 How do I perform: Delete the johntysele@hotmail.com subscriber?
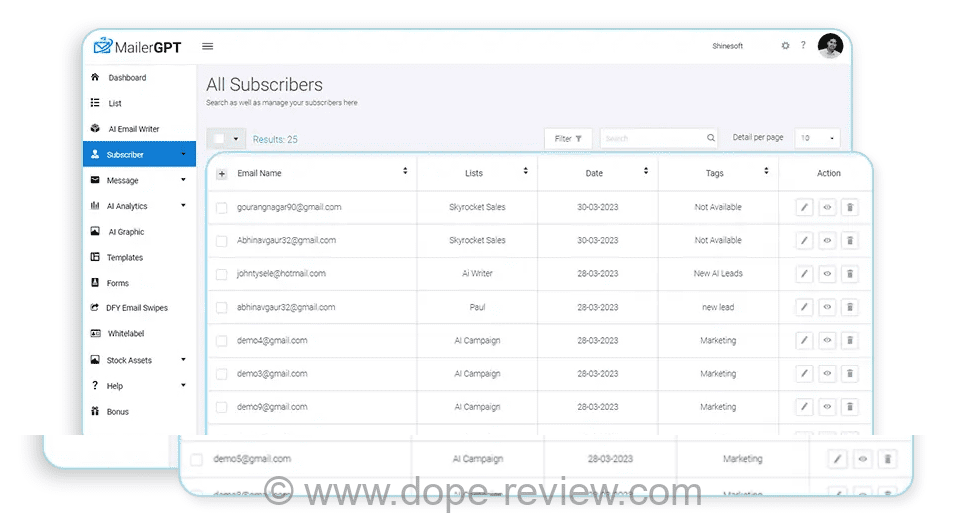point(849,274)
